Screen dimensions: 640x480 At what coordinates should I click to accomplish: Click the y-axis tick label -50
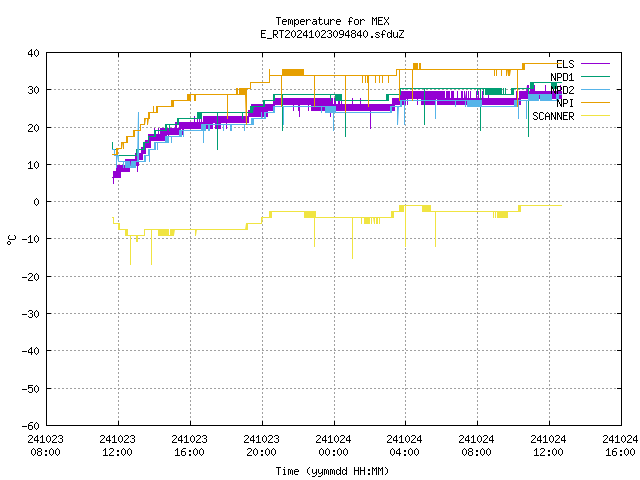(31, 389)
